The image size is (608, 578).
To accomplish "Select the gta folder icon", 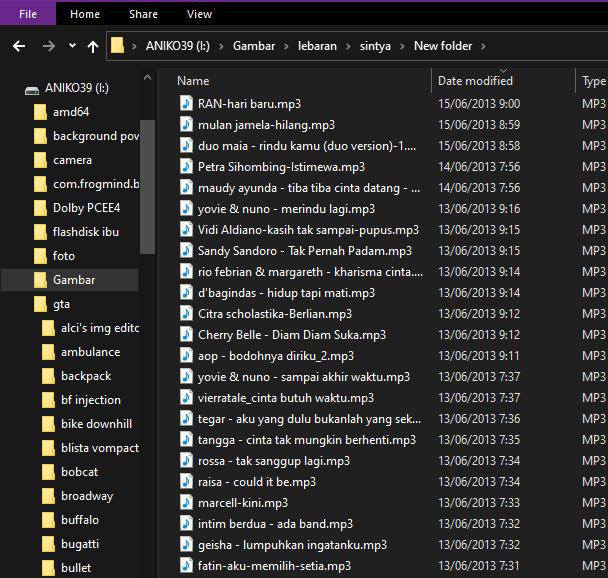I will click(x=40, y=304).
